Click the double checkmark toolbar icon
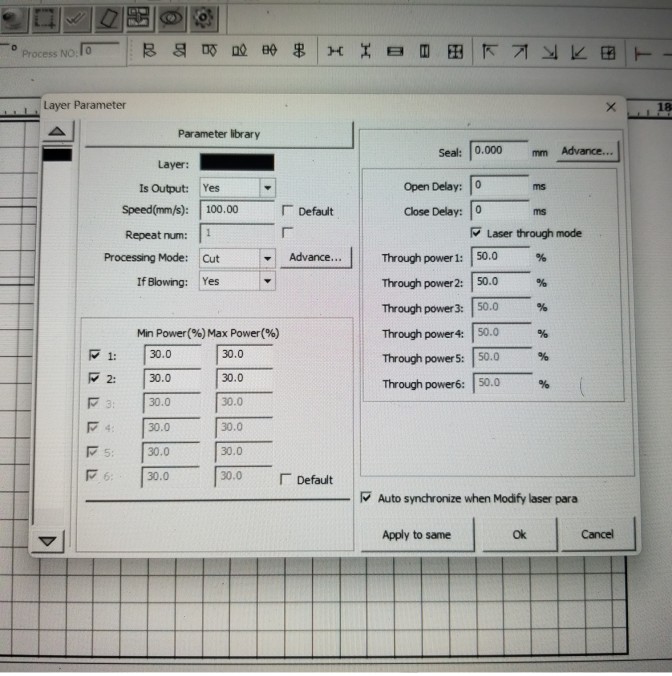The image size is (672, 676). tap(77, 18)
